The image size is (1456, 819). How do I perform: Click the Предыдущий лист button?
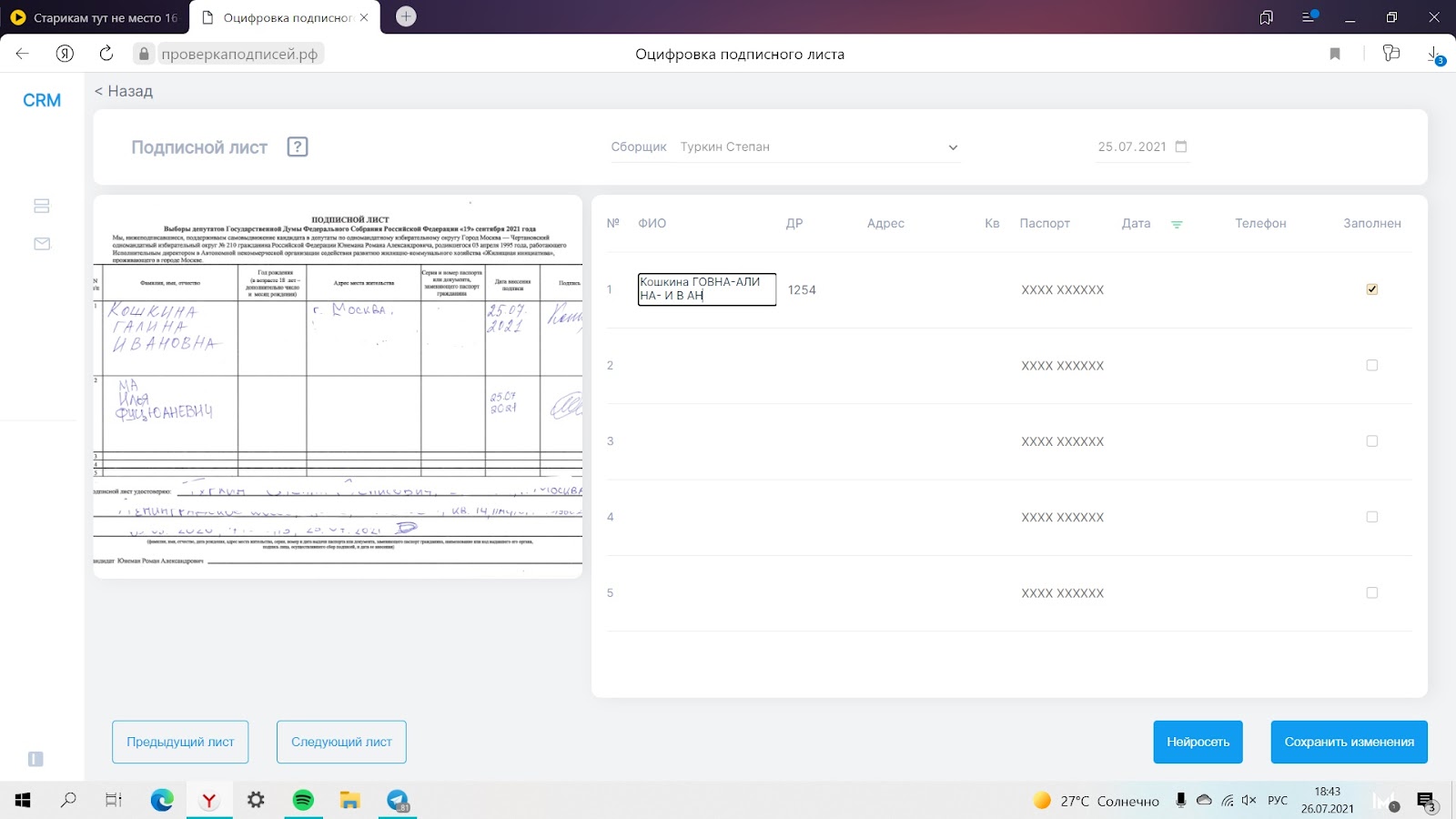[x=180, y=742]
